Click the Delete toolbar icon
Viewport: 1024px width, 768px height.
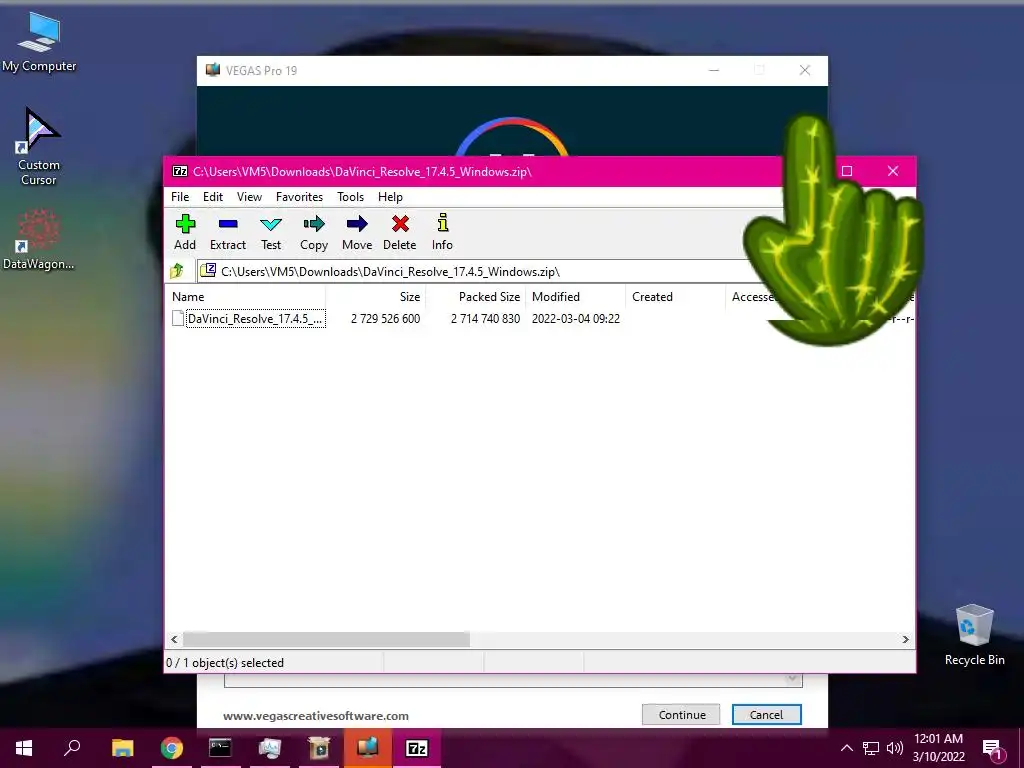click(400, 232)
